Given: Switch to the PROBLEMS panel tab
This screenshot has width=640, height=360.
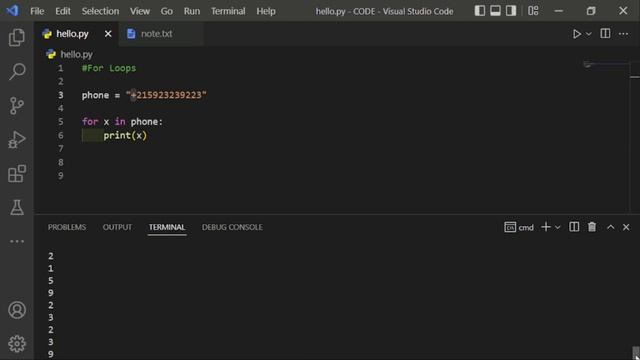Looking at the screenshot, I should tap(67, 227).
